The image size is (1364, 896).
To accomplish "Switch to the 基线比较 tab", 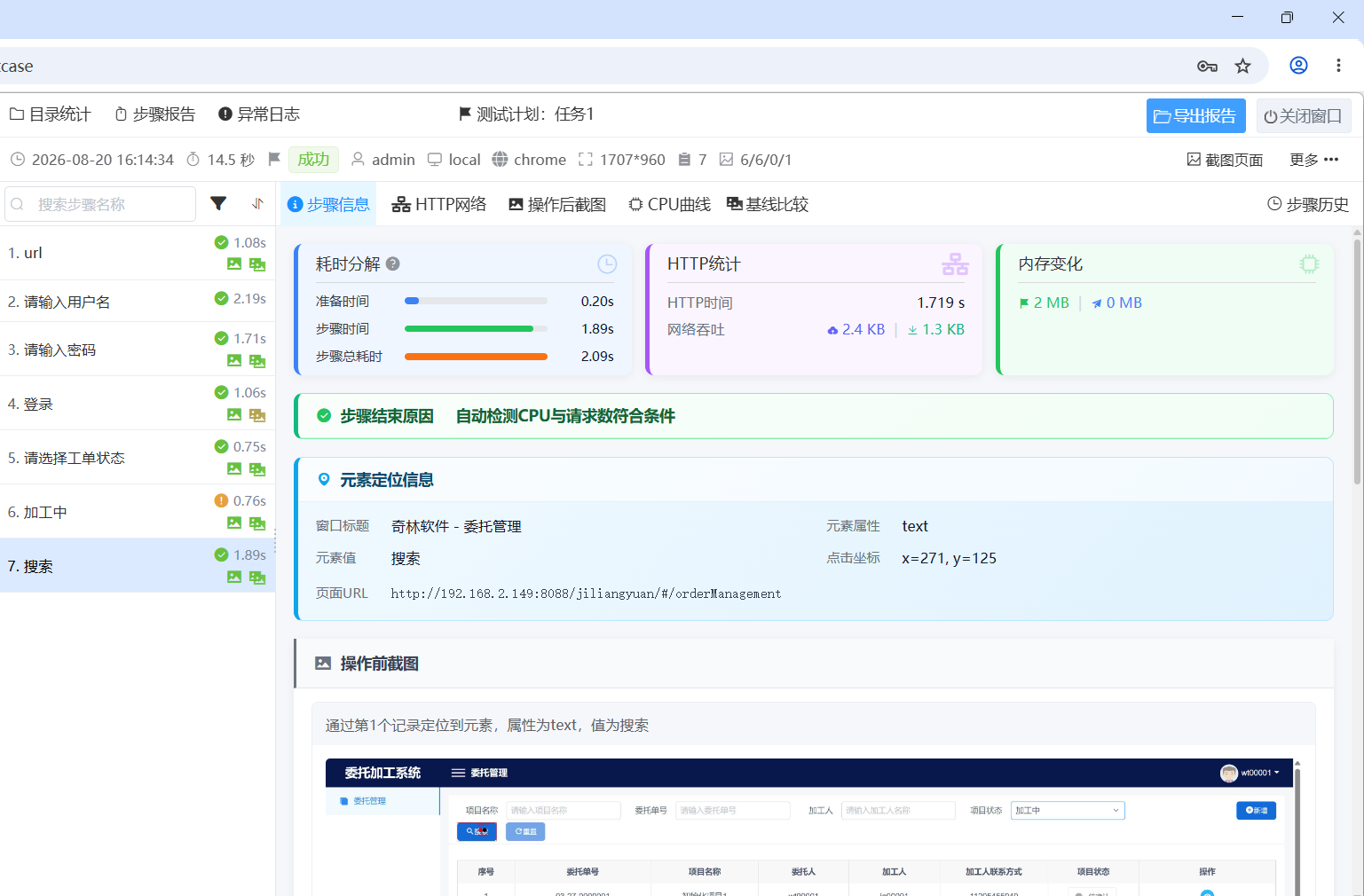I will [768, 205].
